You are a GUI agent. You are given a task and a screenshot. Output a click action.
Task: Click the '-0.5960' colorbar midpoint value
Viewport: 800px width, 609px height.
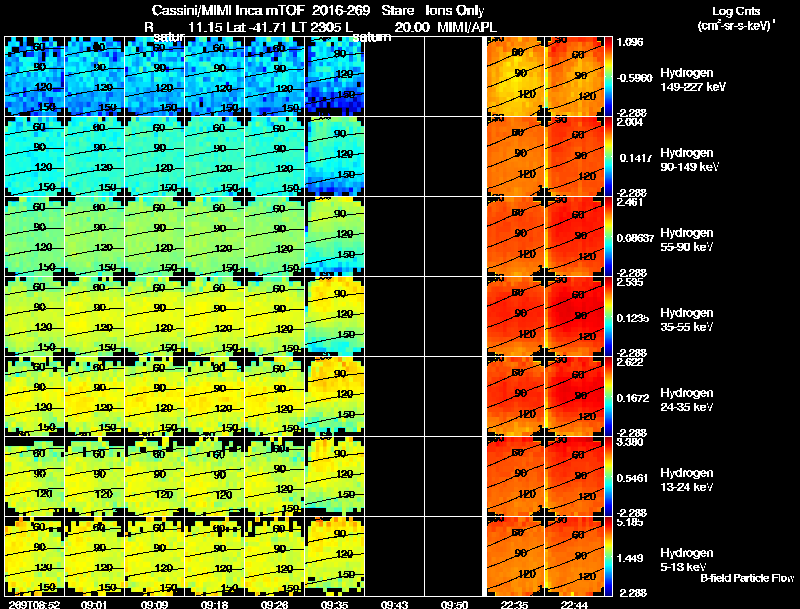point(635,78)
